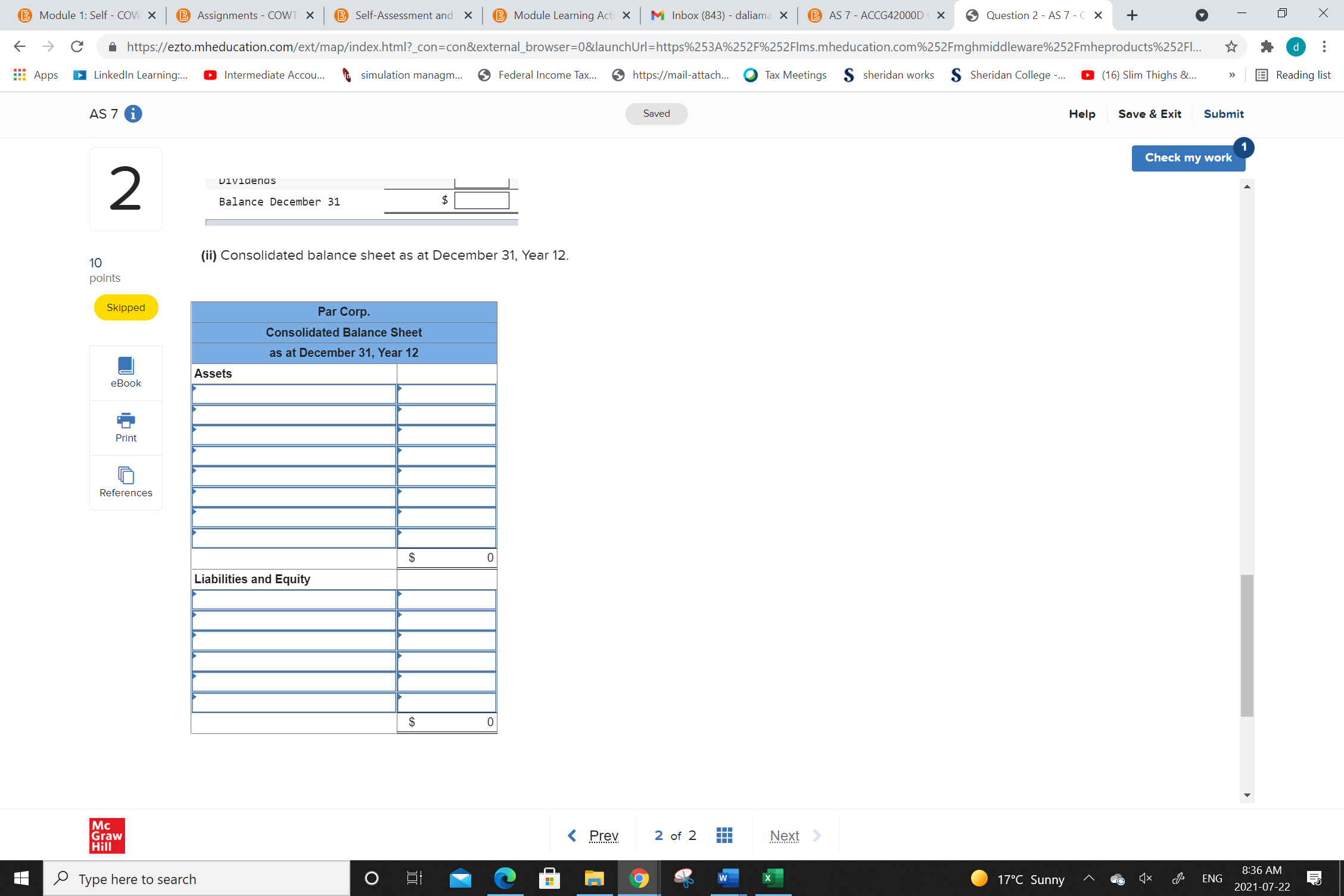Open the Chrome extensions puzzle icon

[x=1266, y=46]
